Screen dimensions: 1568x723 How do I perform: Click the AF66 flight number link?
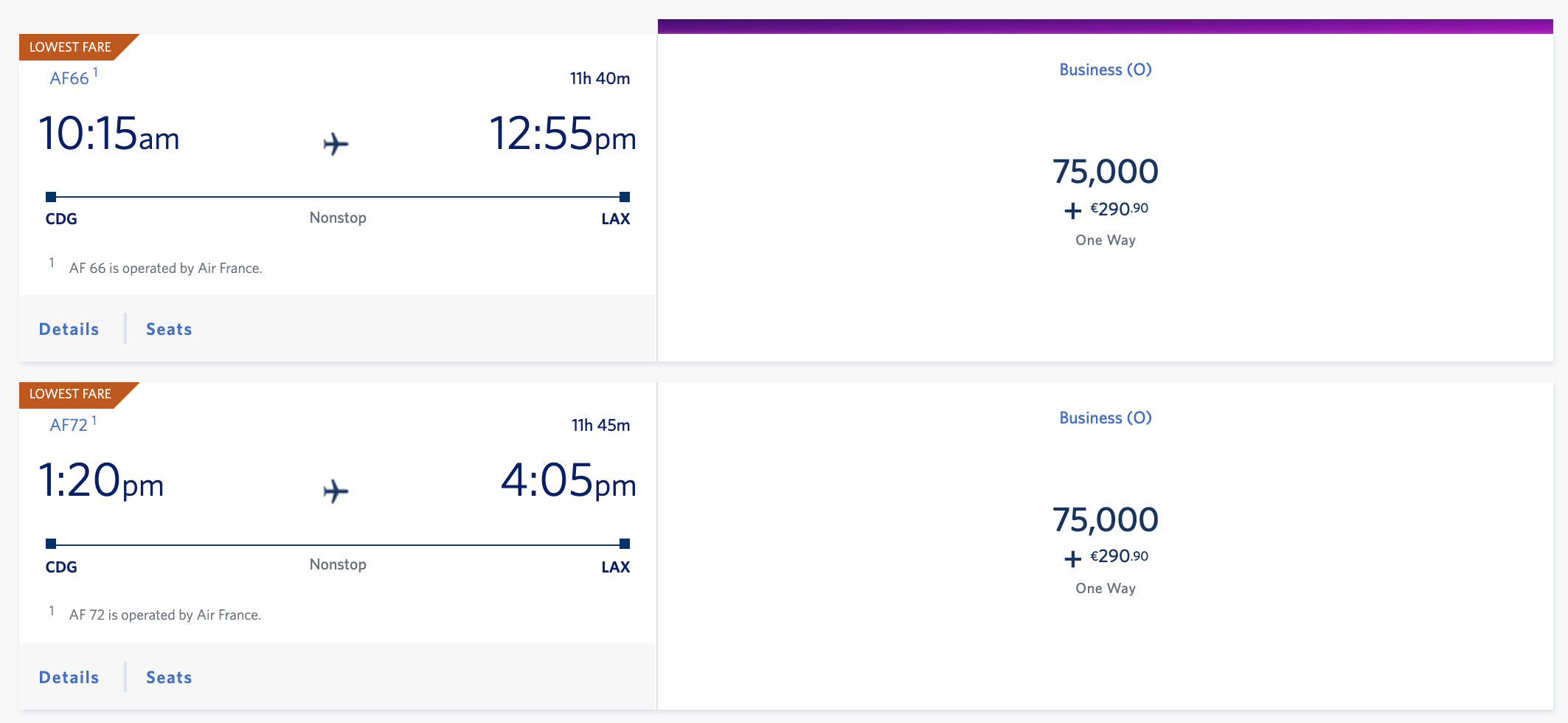tap(69, 78)
